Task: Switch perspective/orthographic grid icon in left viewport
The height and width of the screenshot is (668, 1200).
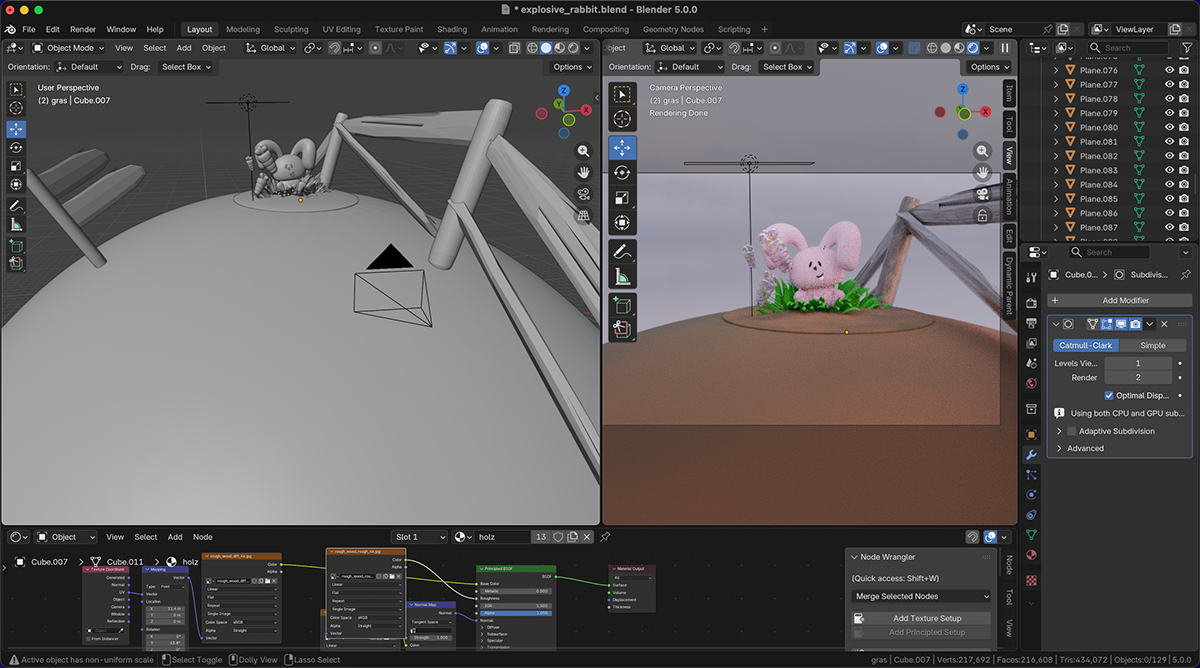Action: (584, 215)
